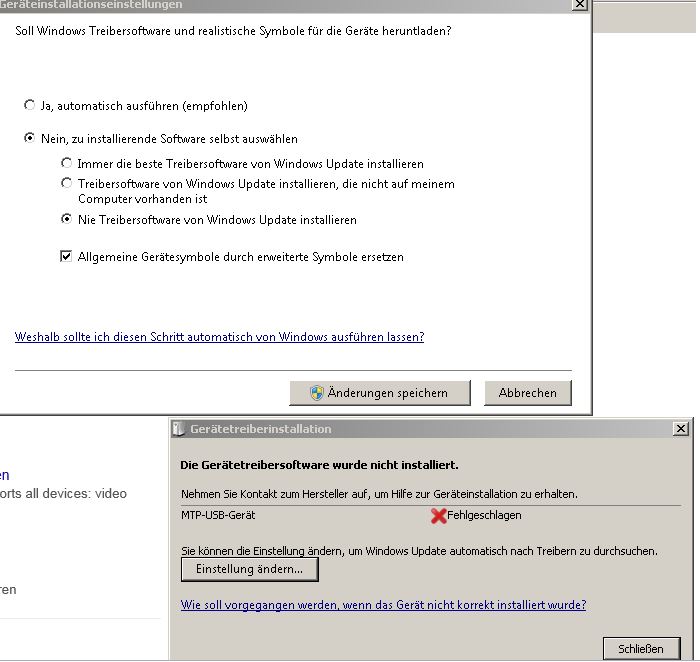Choose 'Treibersoftware von Windows Update installieren, die nicht' option
Viewport: 700px width, 662px height.
click(x=67, y=183)
